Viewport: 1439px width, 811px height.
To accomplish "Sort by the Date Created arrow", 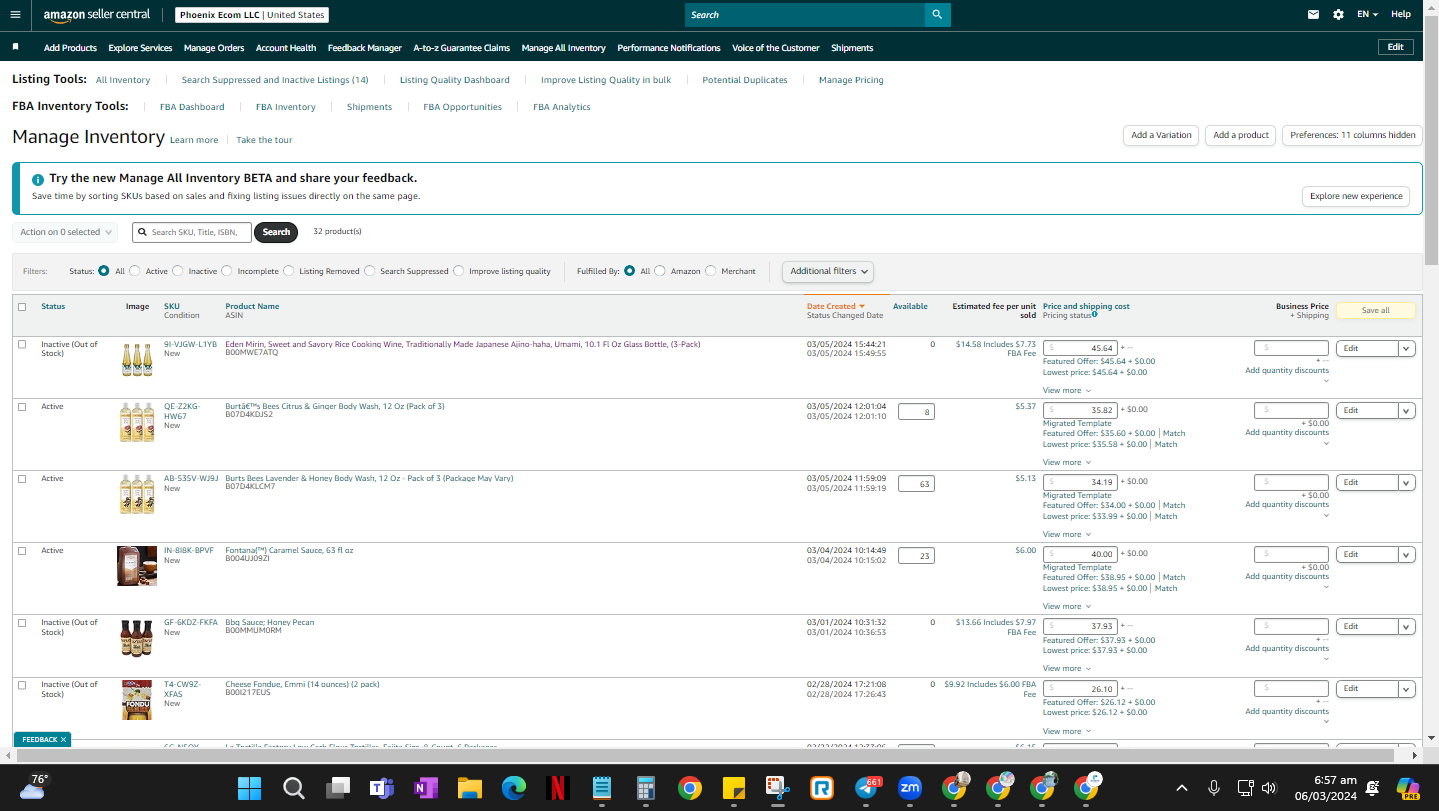I will click(861, 306).
